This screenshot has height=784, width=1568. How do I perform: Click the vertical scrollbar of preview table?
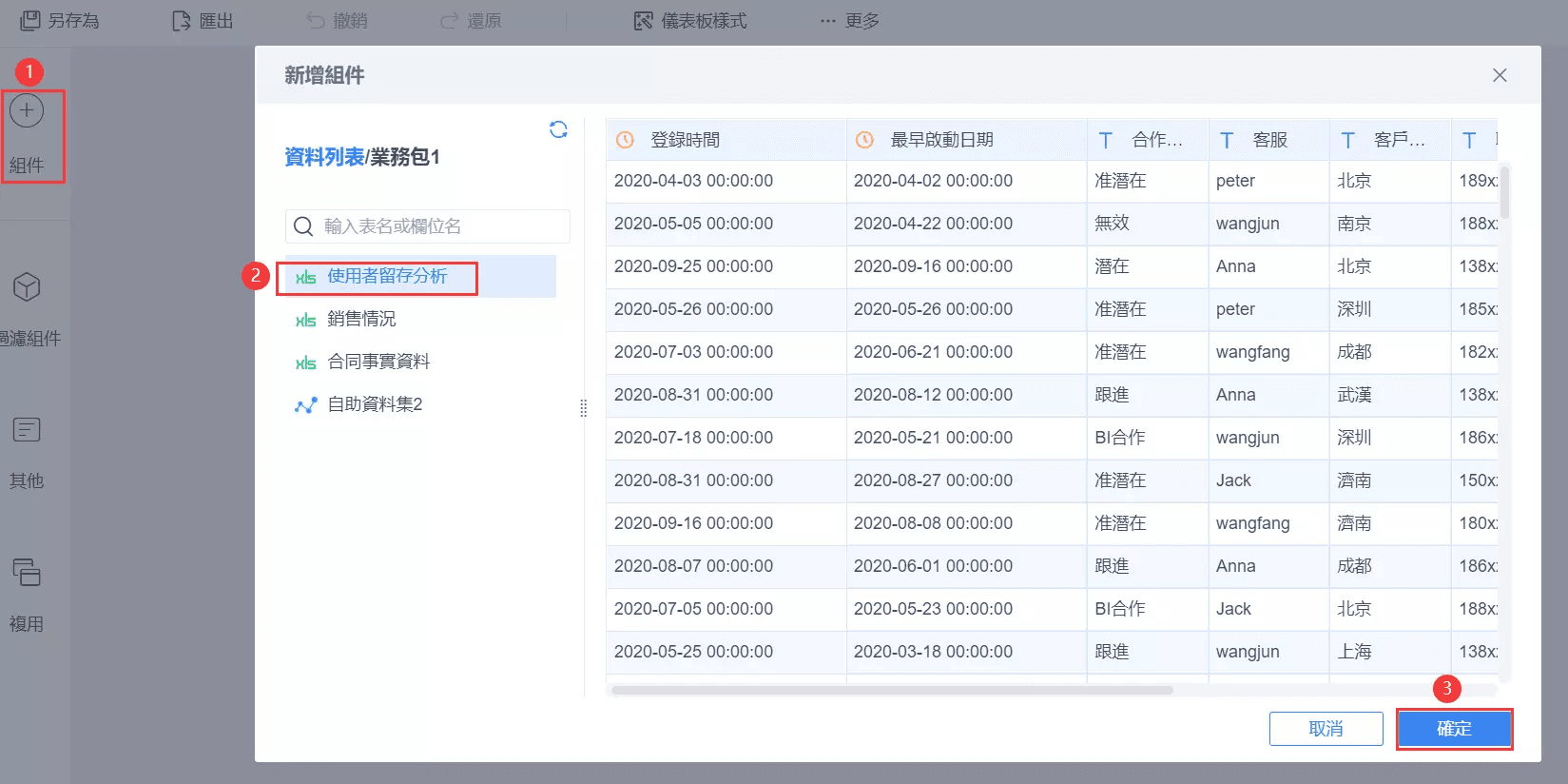tap(1504, 192)
